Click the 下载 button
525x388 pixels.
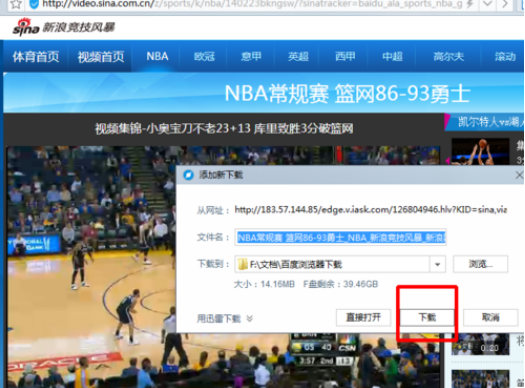coord(427,317)
